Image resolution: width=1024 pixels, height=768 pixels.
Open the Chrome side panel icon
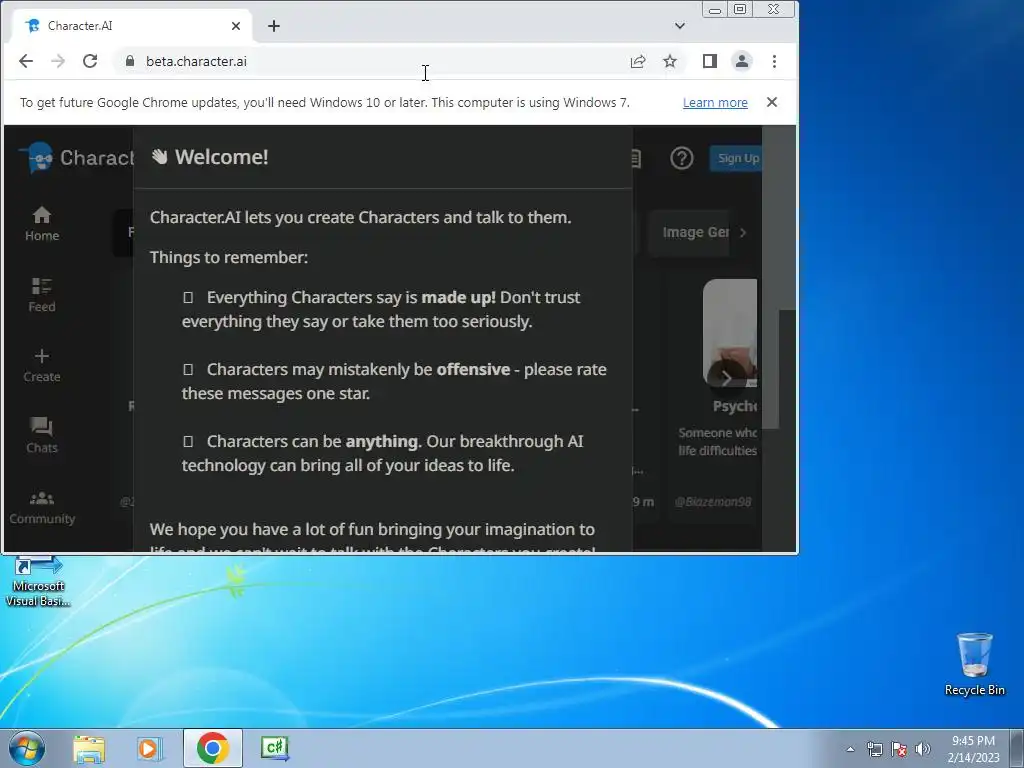710,61
